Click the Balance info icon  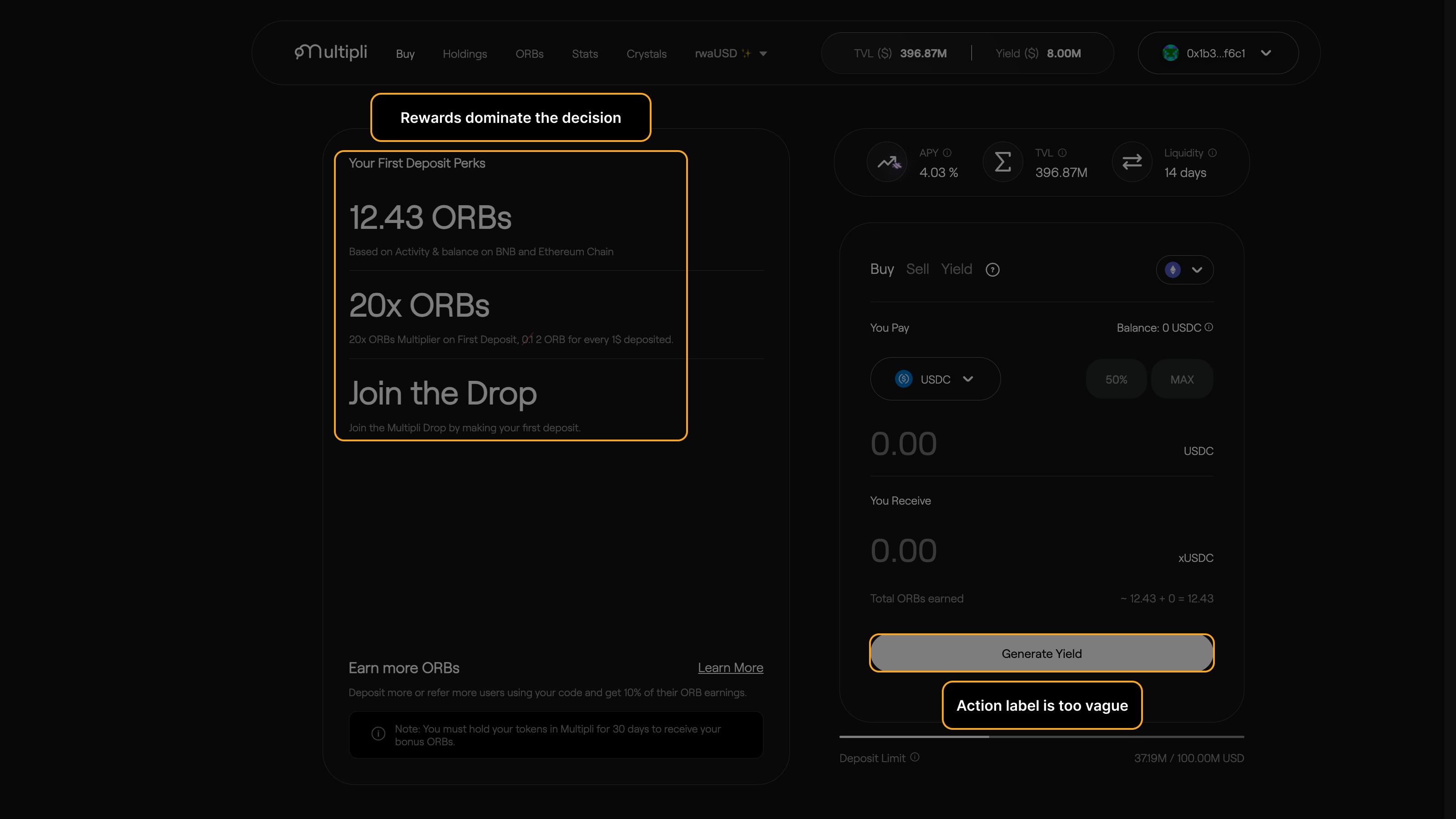(1209, 327)
